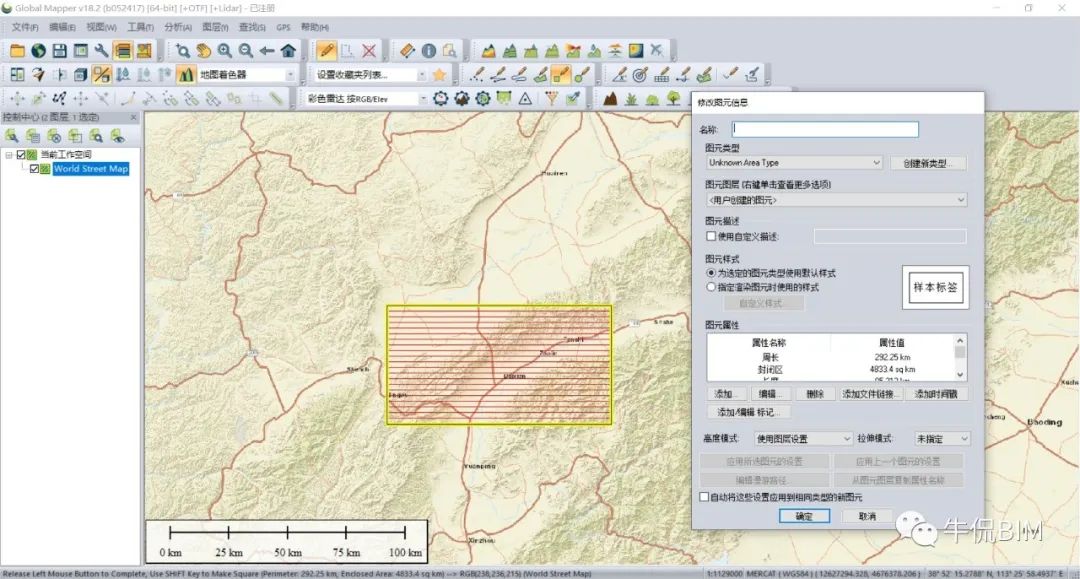Open the Unknown Area Type dropdown

coord(794,162)
